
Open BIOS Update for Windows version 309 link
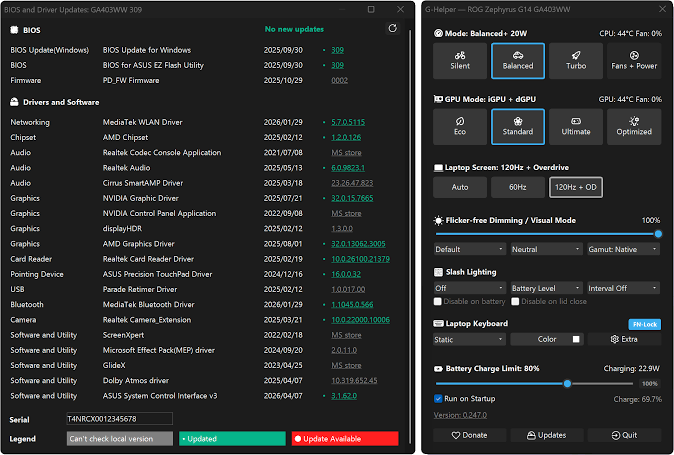(x=337, y=50)
